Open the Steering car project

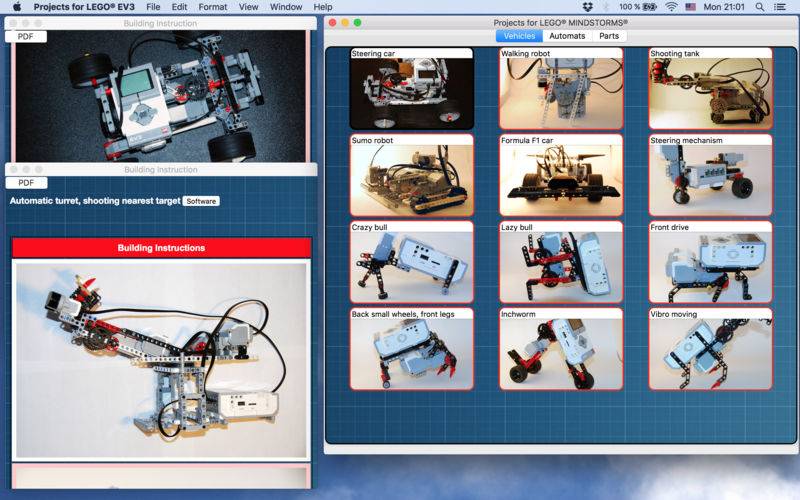tap(412, 88)
